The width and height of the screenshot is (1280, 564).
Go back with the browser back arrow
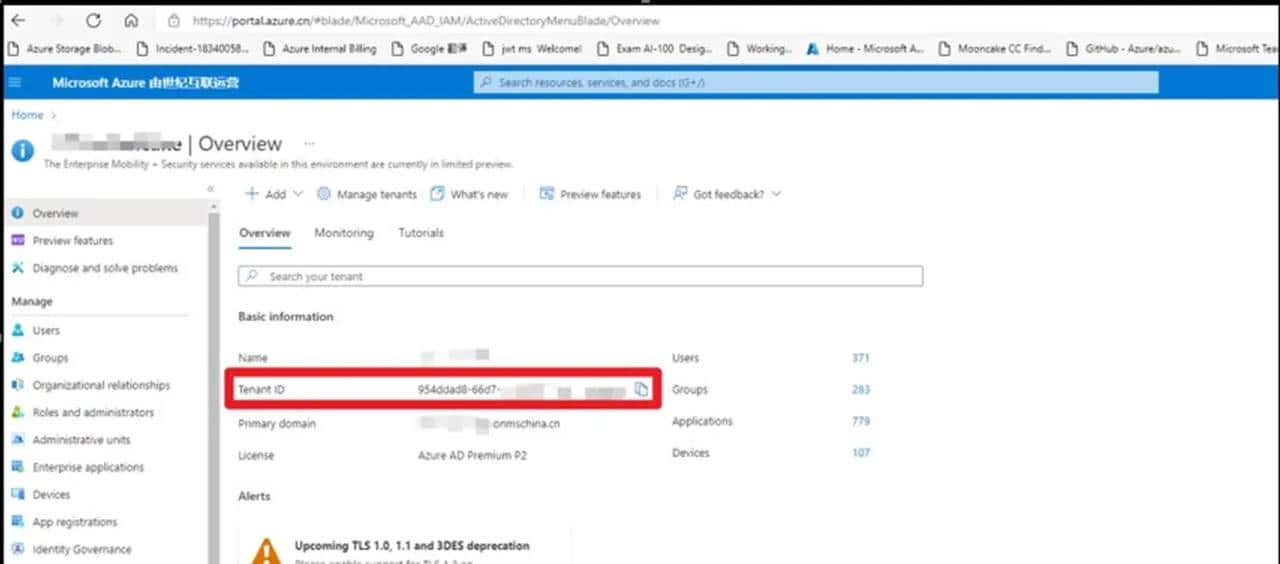point(18,20)
